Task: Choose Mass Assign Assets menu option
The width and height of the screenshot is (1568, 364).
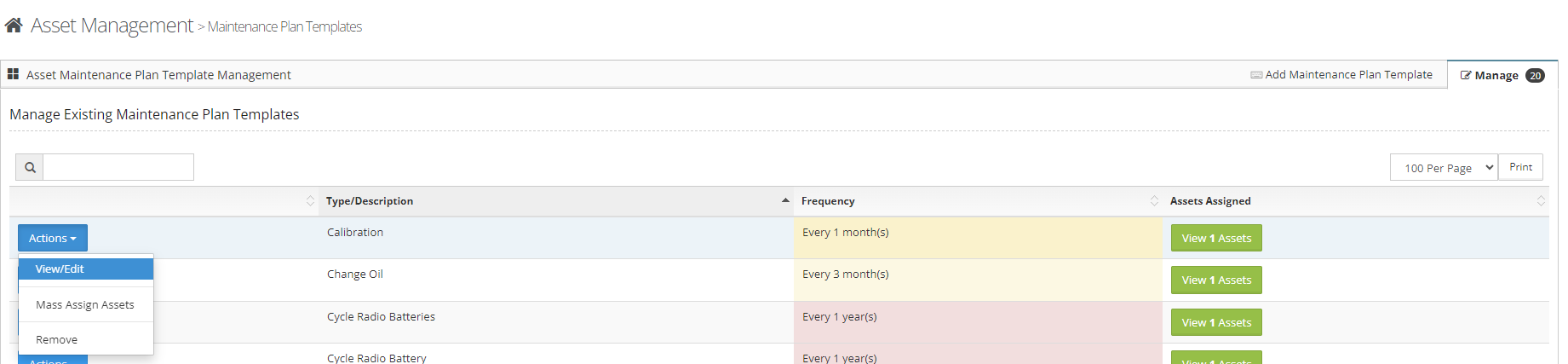Action: (x=85, y=305)
